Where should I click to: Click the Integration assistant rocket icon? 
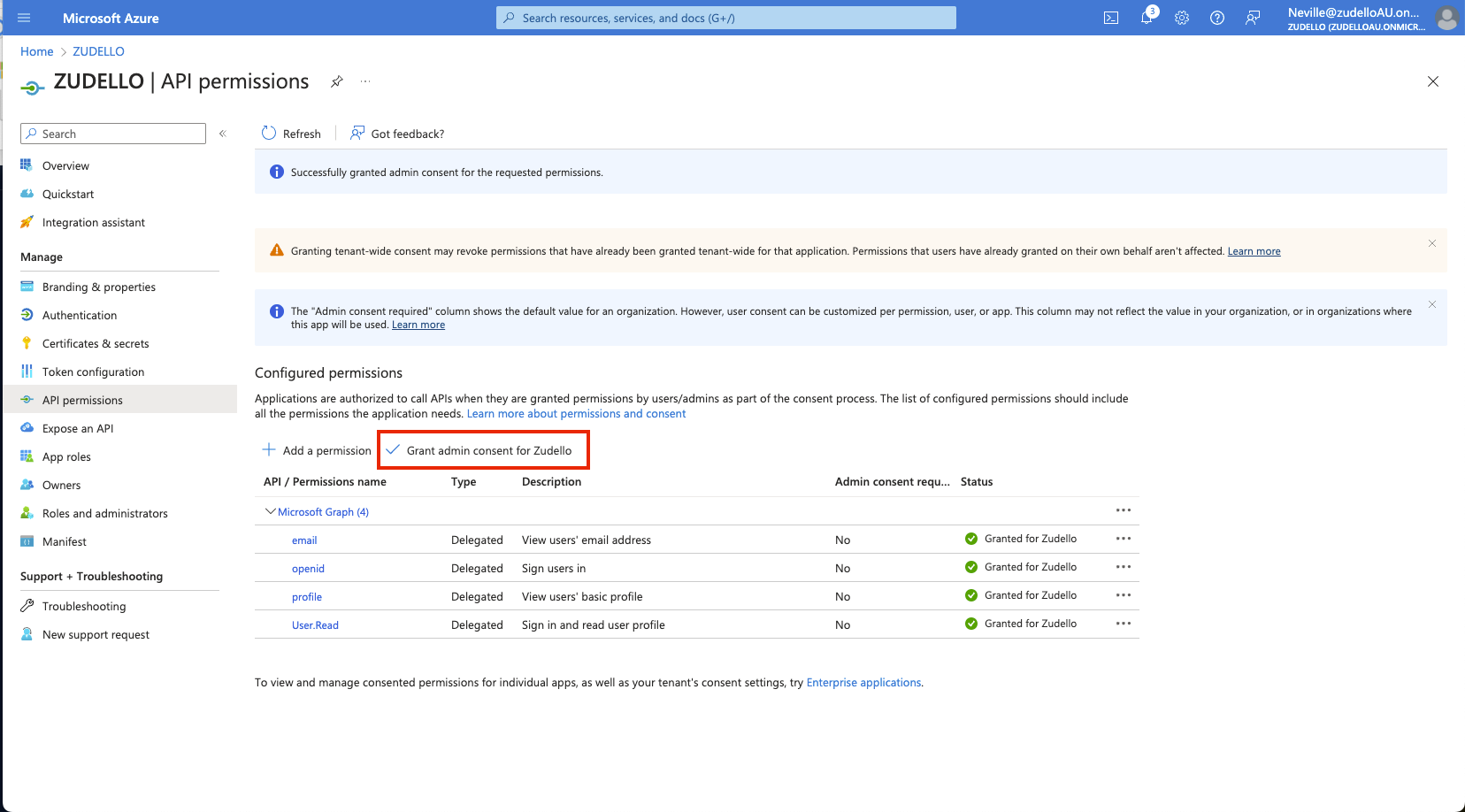(x=27, y=222)
